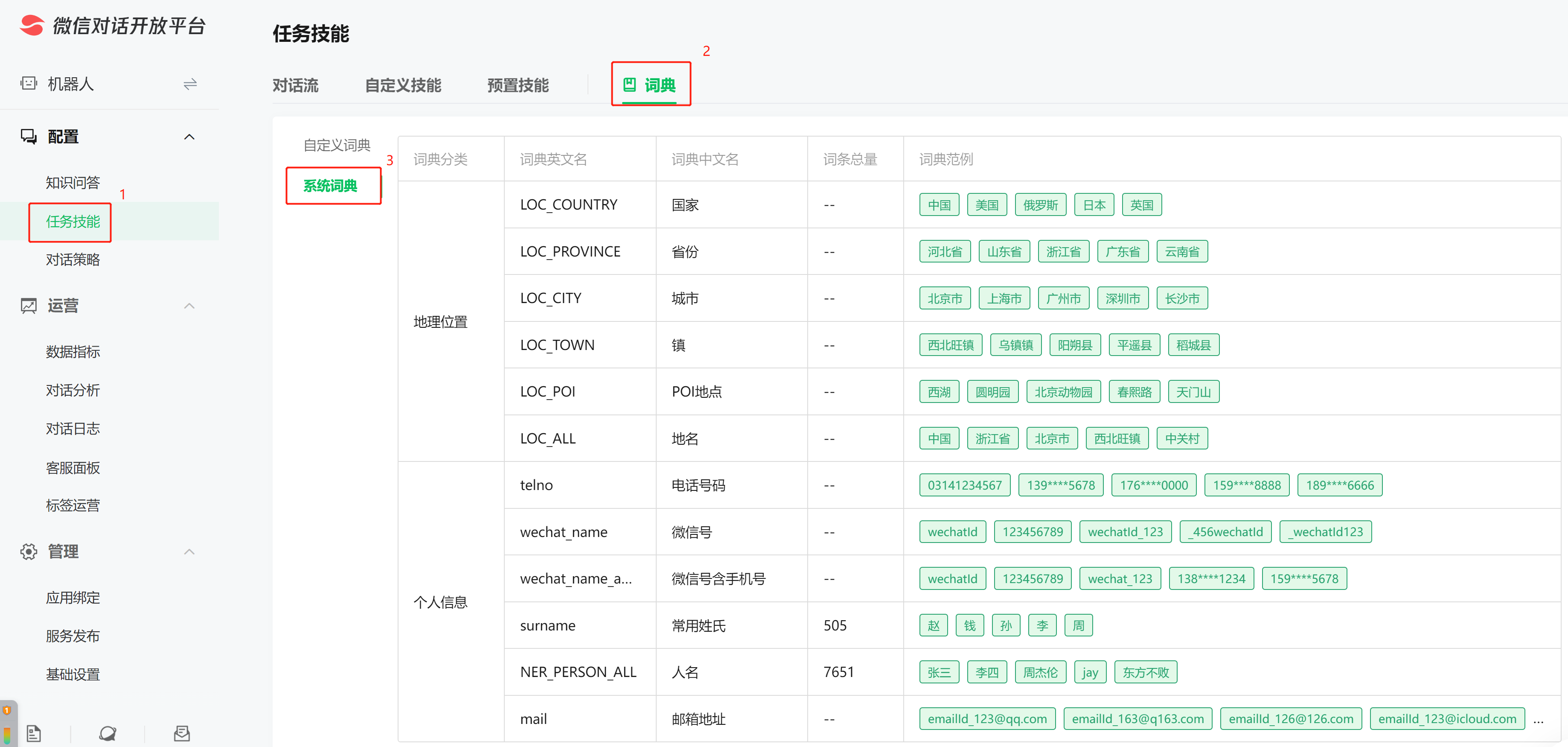Click the 配置 chat bubble icon

click(x=29, y=136)
